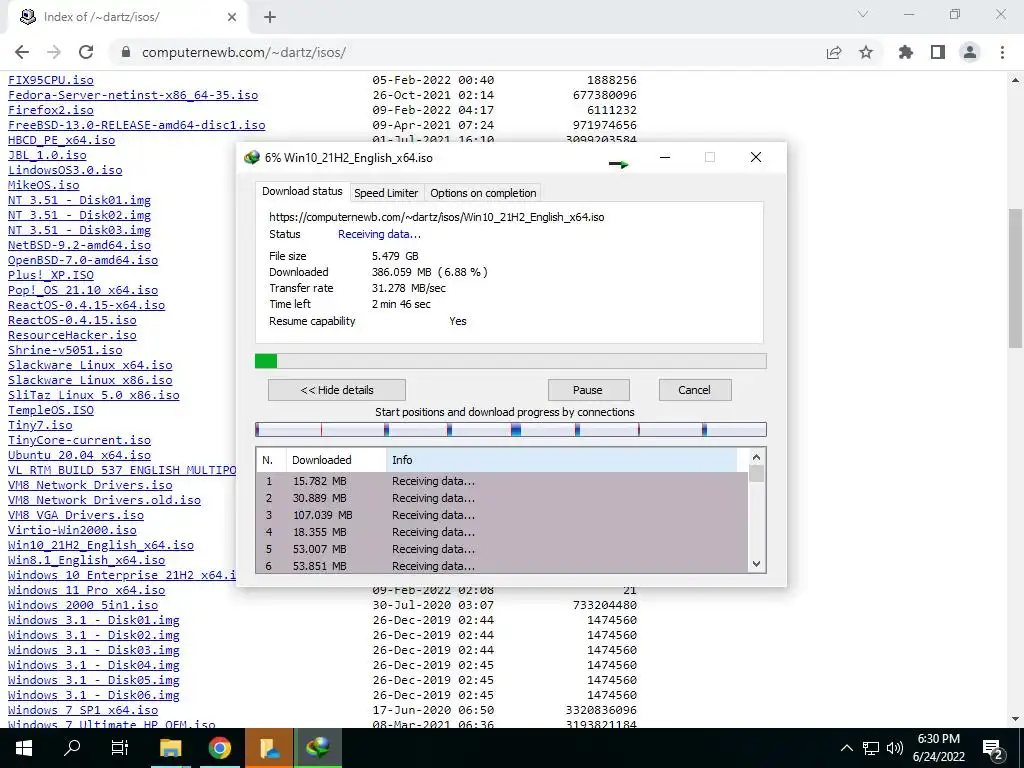Bookmark this page with the star icon
This screenshot has height=768, width=1024.
866,52
